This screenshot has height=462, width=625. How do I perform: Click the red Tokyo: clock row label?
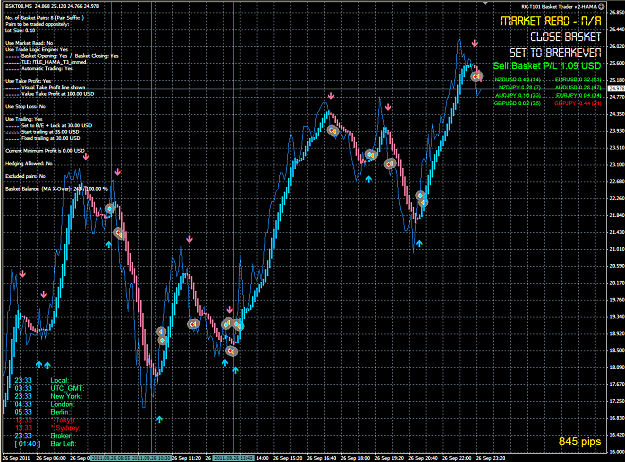pos(63,420)
